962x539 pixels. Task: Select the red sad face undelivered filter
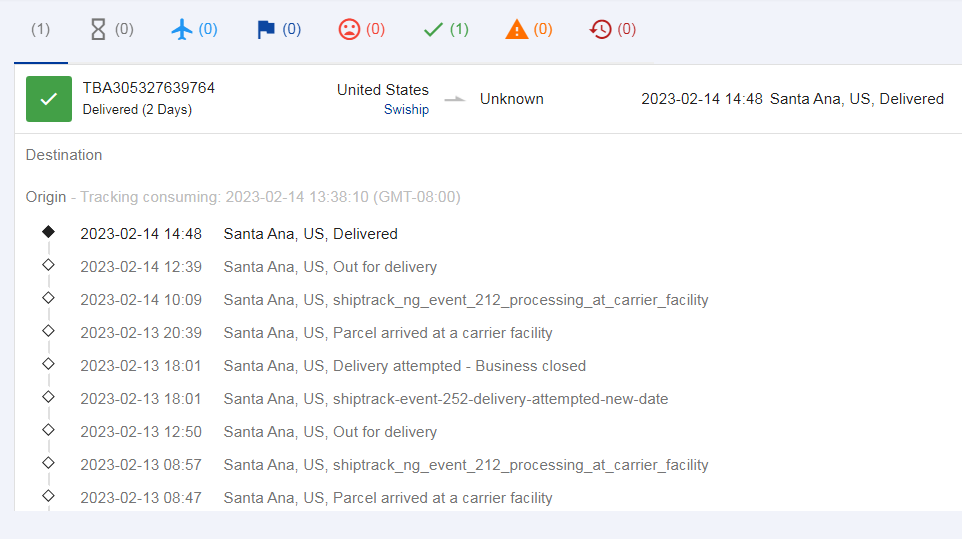coord(361,29)
